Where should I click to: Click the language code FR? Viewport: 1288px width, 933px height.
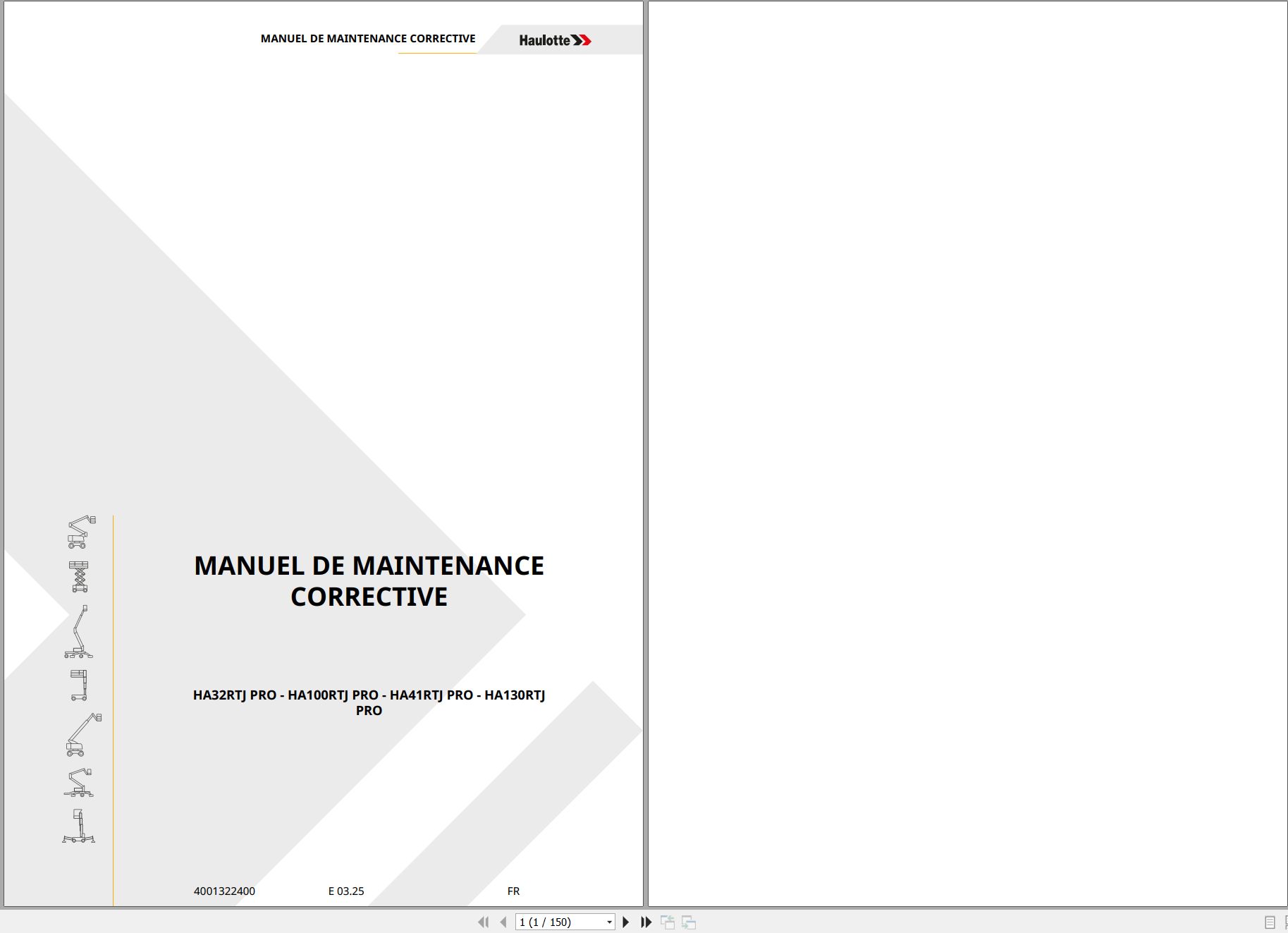pos(513,891)
